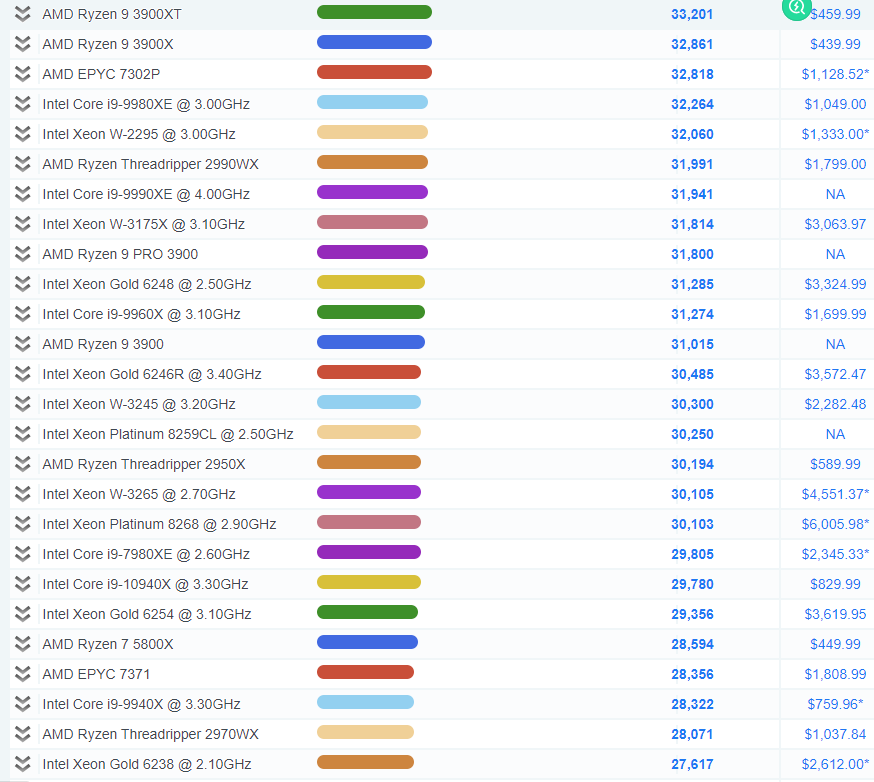Screen dimensions: 874x782
Task: Expand the Intel Xeon W-3265 row chevron
Action: pos(22,494)
